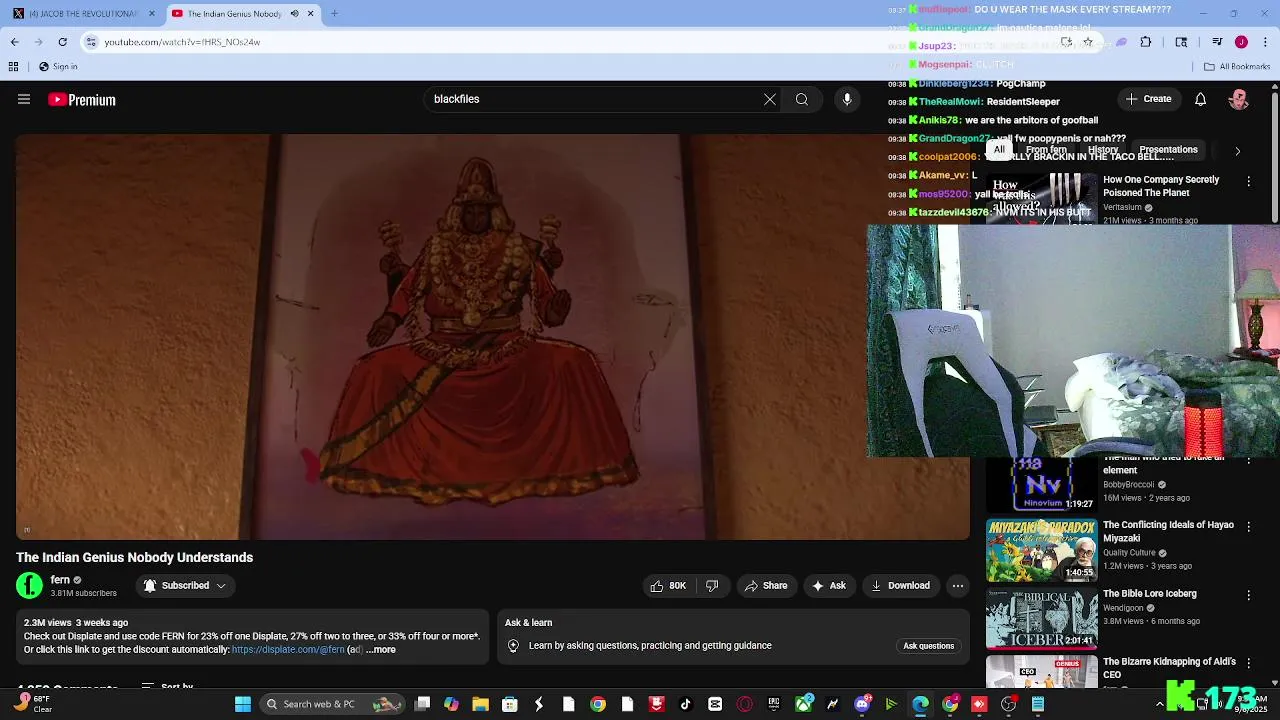The width and height of the screenshot is (1280, 720).
Task: Open How One Company Secretly Poisoned title
Action: click(x=1161, y=186)
